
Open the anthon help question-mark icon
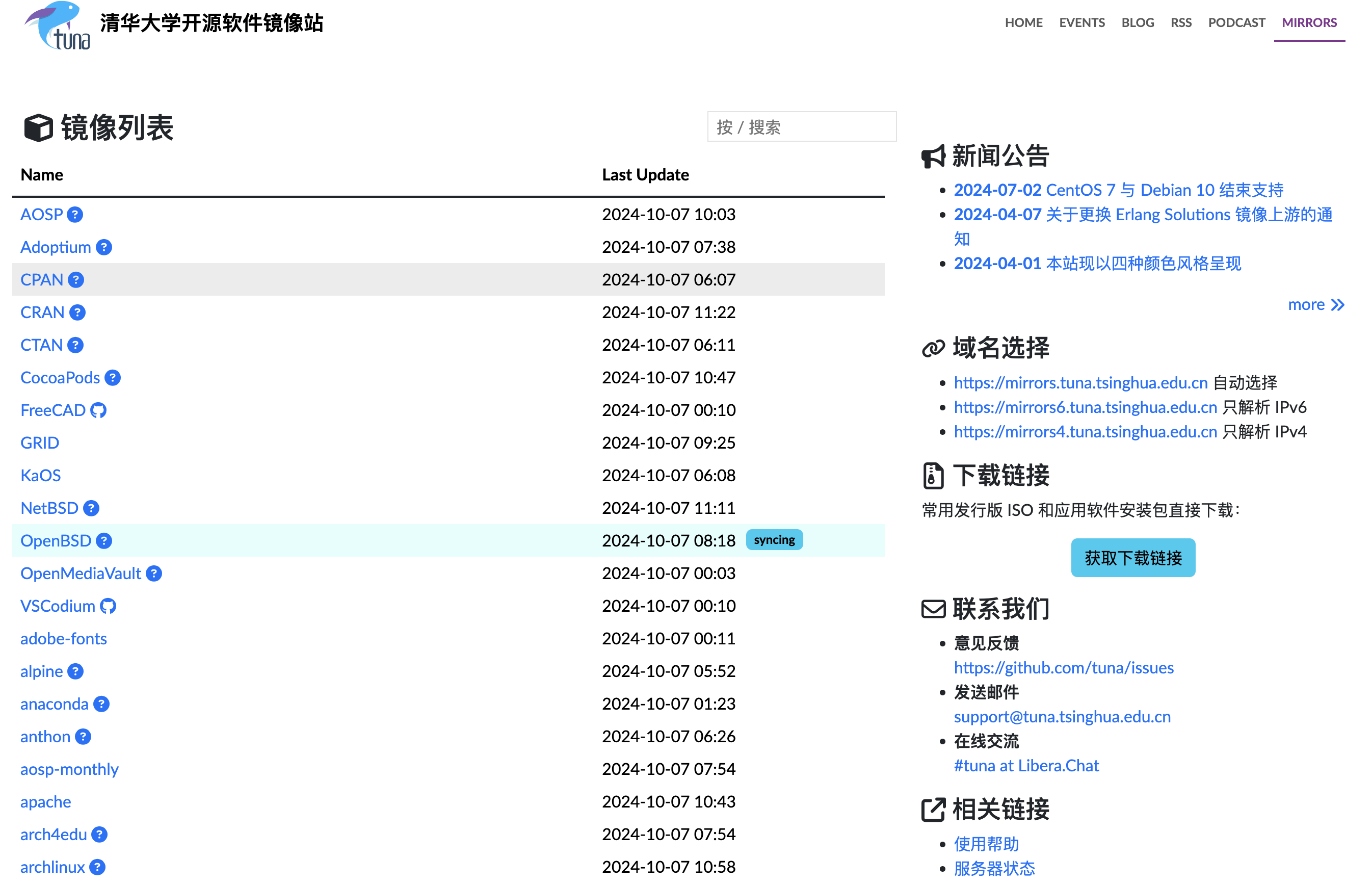tap(83, 737)
